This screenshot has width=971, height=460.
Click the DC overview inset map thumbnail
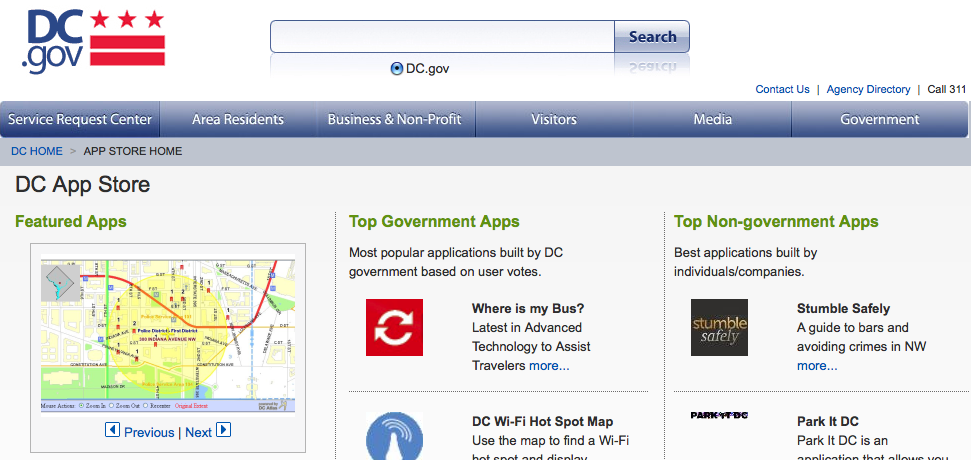[60, 284]
